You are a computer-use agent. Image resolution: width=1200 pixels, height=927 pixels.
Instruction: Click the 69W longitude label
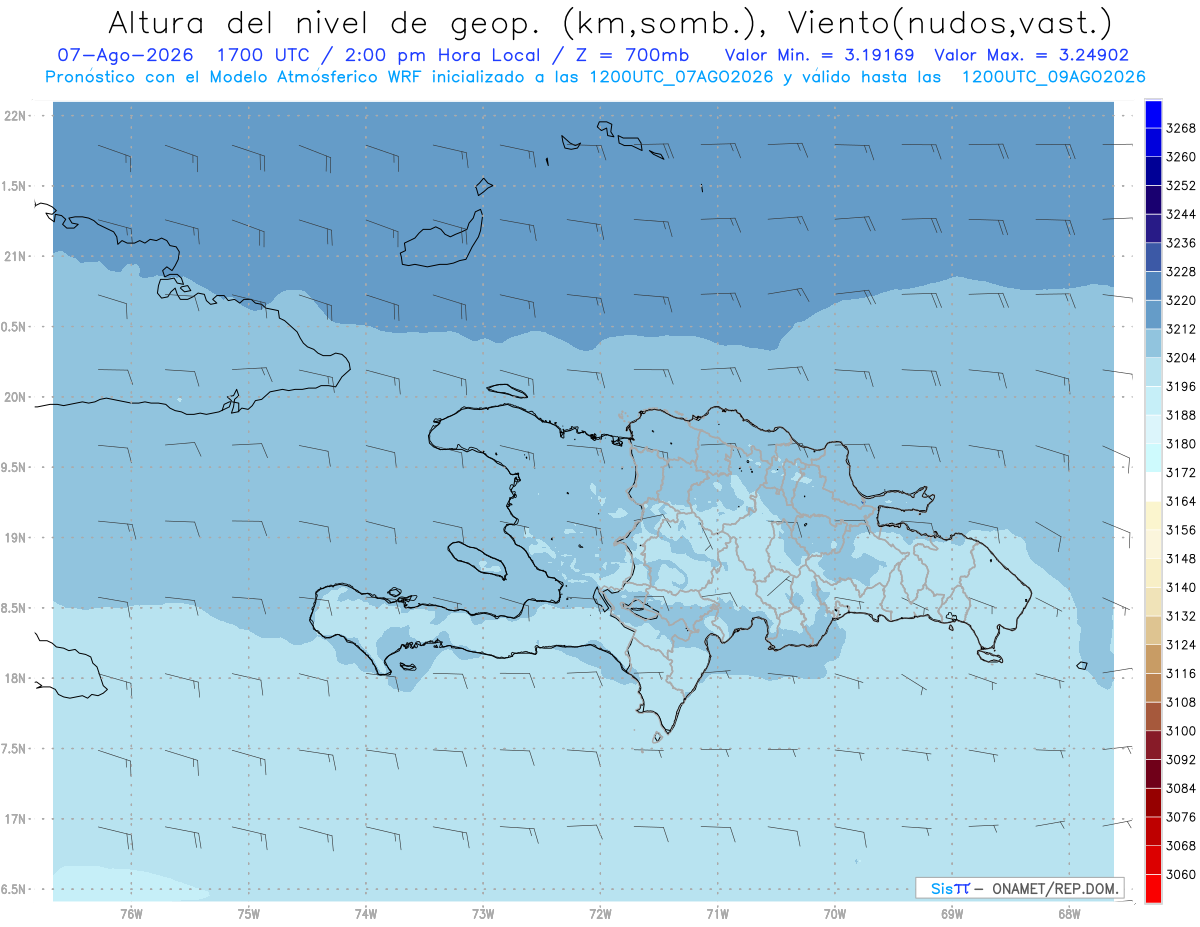point(952,912)
